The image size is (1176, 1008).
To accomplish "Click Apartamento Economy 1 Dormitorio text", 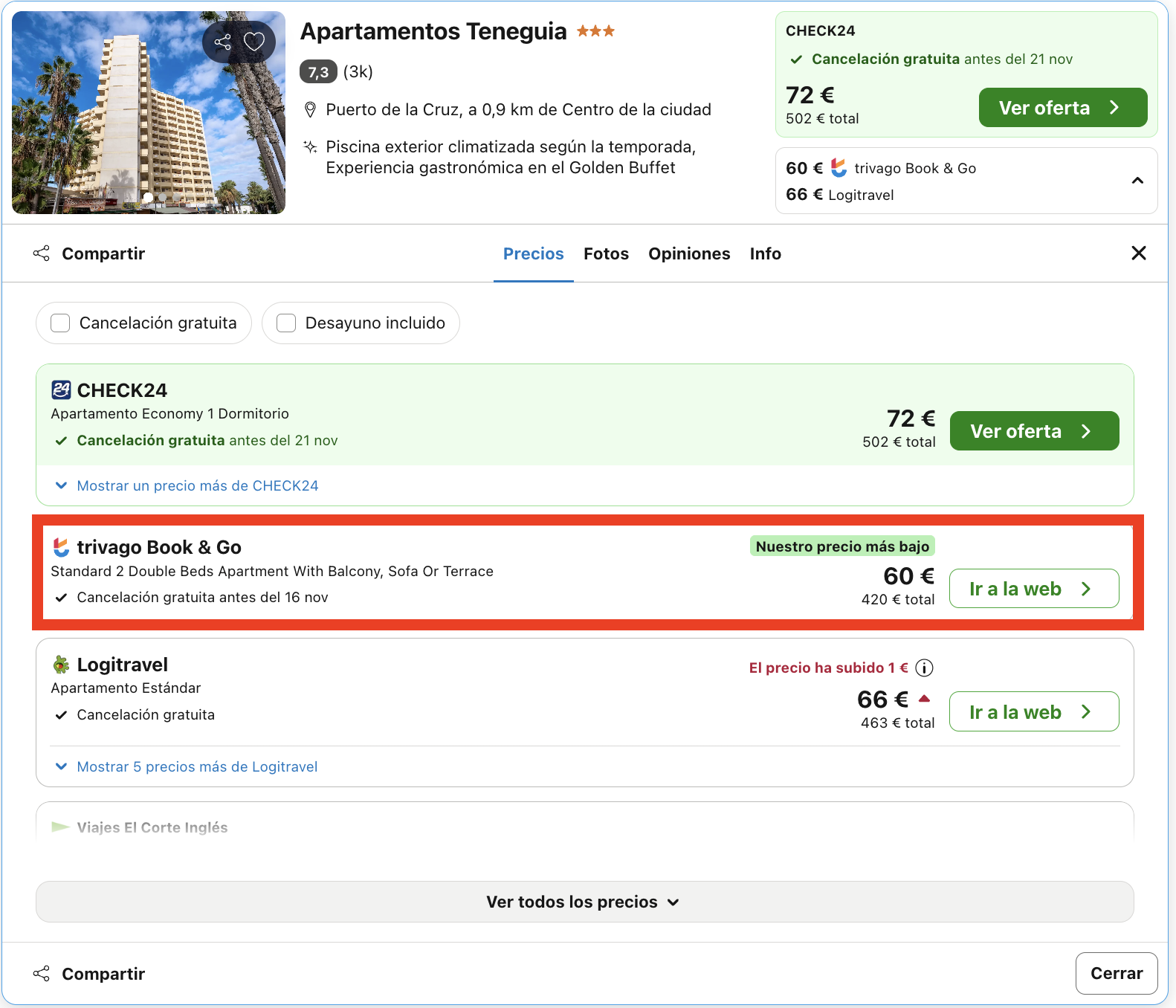I will (x=170, y=413).
